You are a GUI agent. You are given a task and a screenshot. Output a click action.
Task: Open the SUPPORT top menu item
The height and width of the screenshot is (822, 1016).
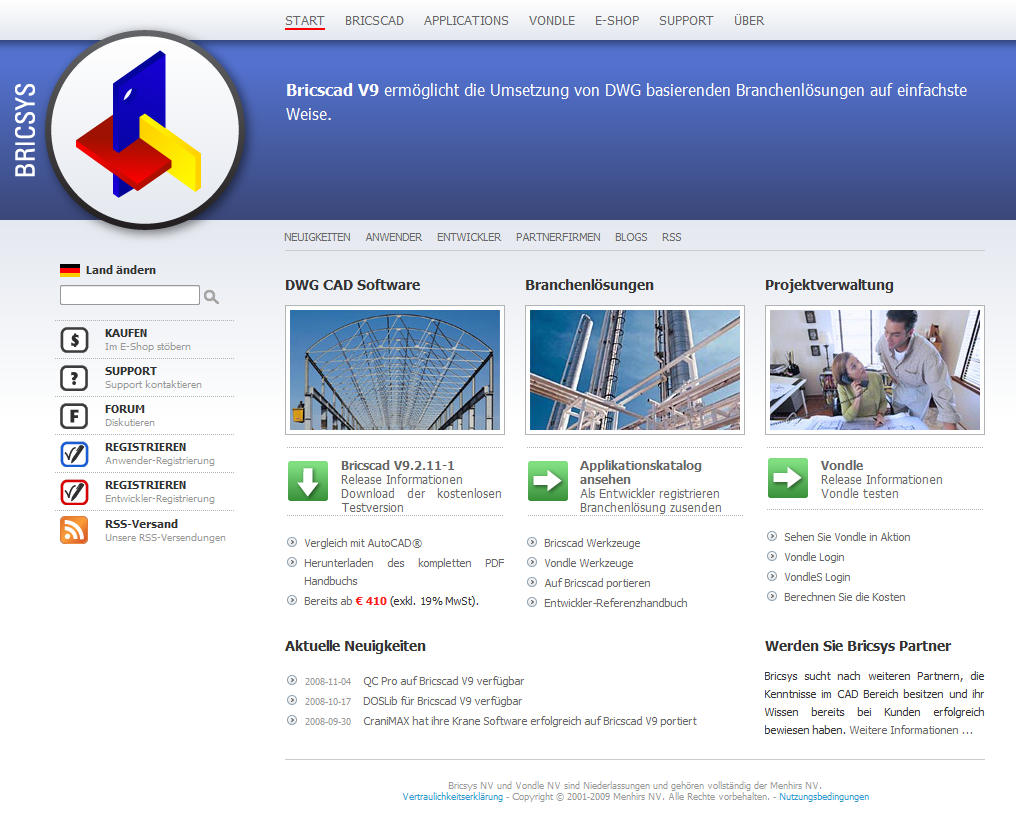[x=686, y=21]
